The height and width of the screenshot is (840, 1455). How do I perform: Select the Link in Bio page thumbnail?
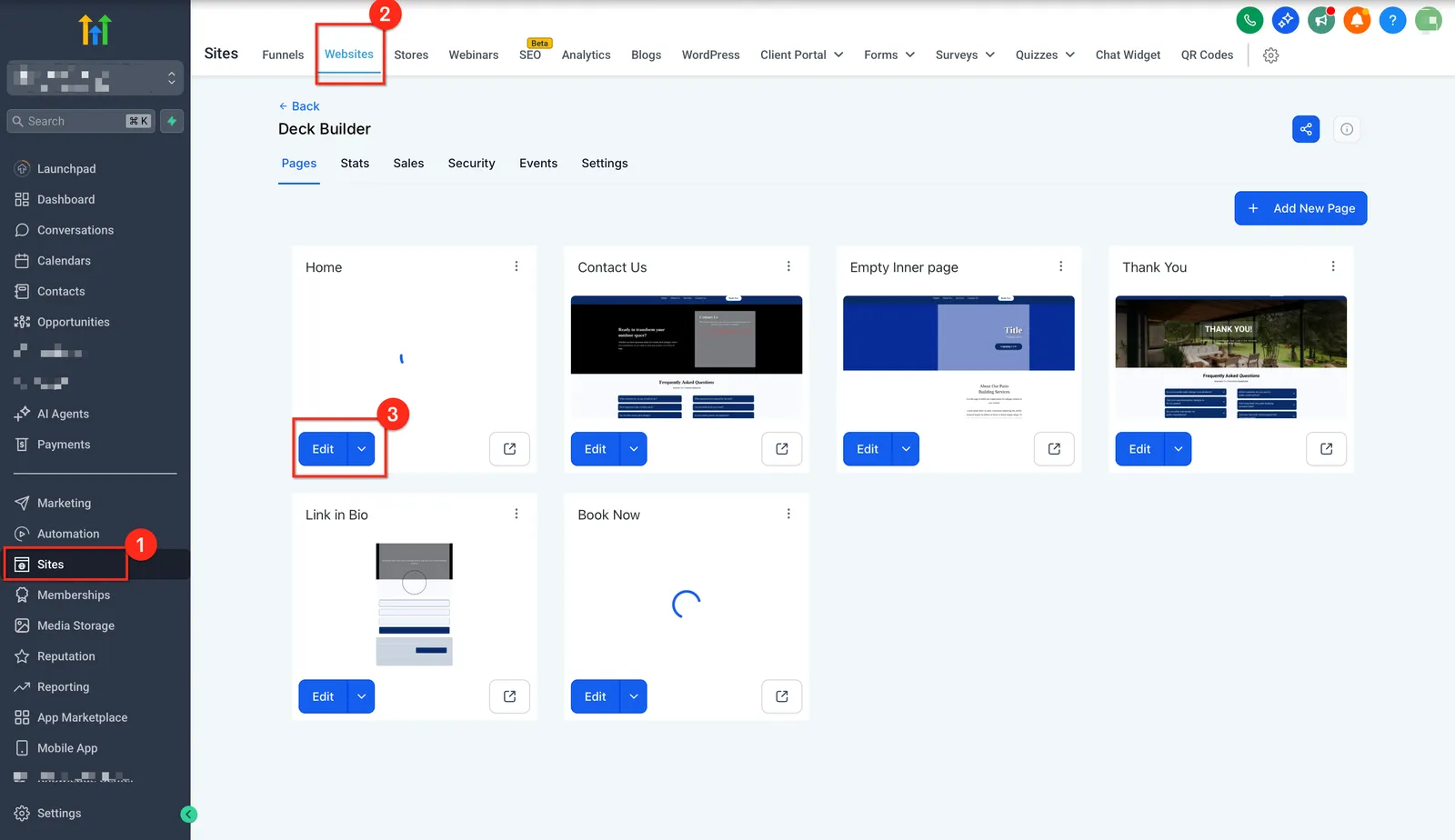414,605
